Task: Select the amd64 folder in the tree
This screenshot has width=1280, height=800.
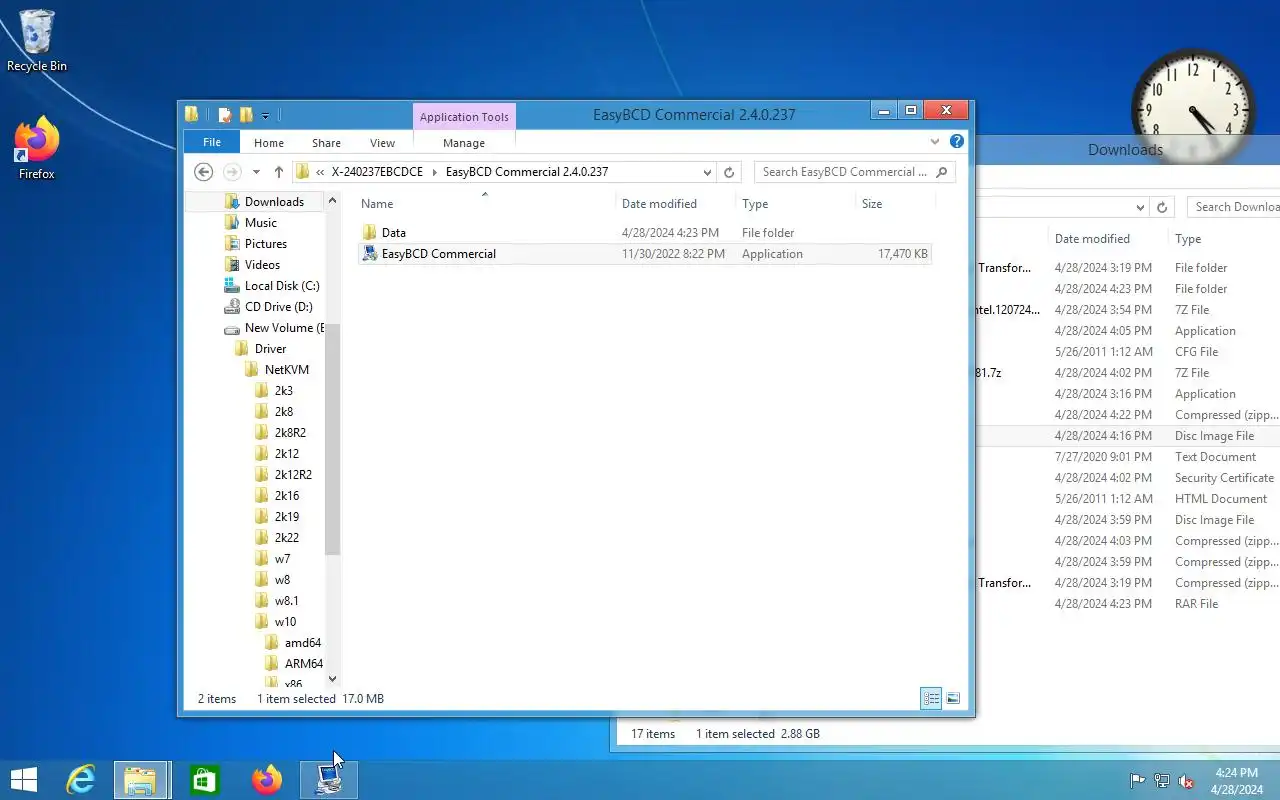Action: coord(302,643)
